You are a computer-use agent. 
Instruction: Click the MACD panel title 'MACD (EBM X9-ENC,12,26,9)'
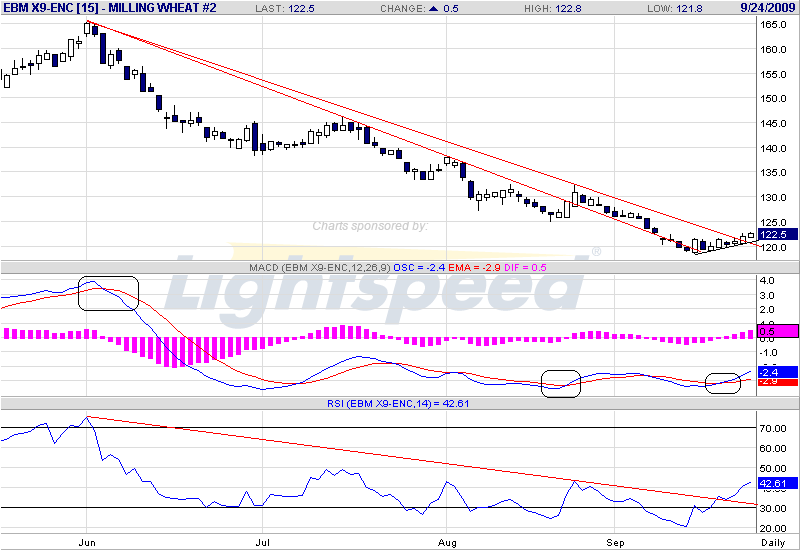pos(320,267)
